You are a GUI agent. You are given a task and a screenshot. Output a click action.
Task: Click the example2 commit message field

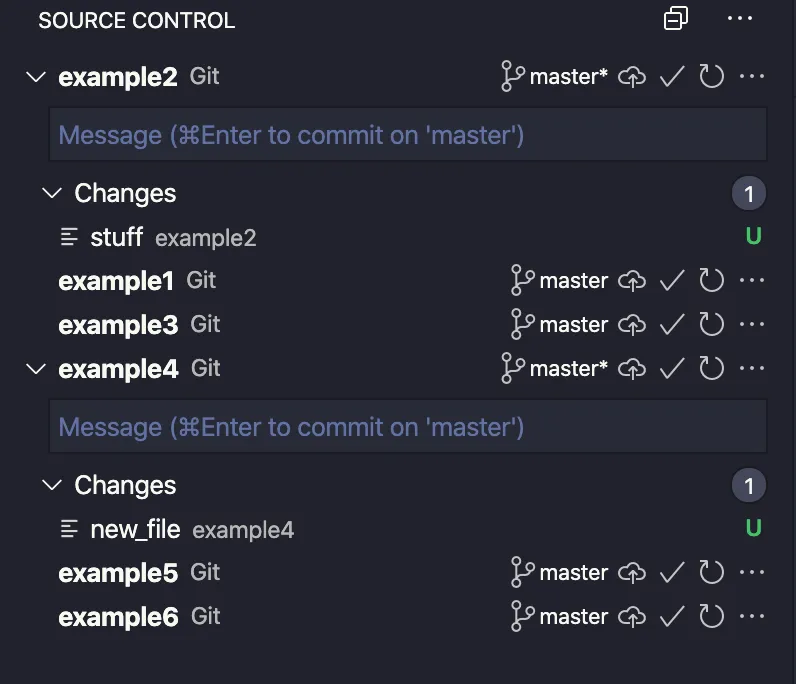407,135
